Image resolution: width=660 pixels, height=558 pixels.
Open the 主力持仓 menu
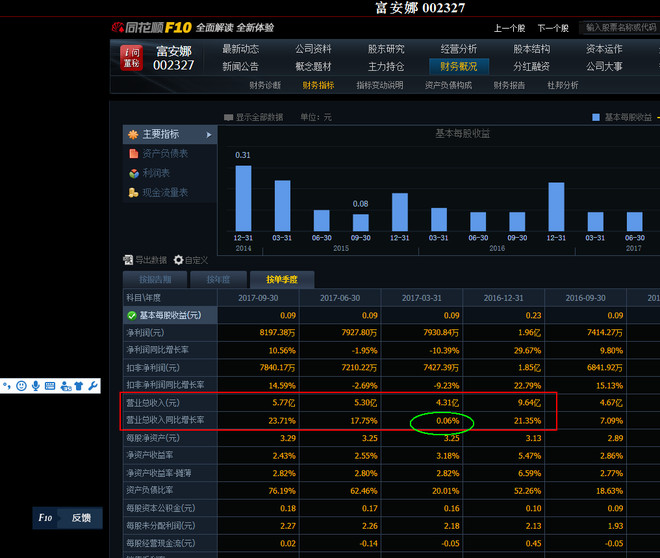pos(386,66)
